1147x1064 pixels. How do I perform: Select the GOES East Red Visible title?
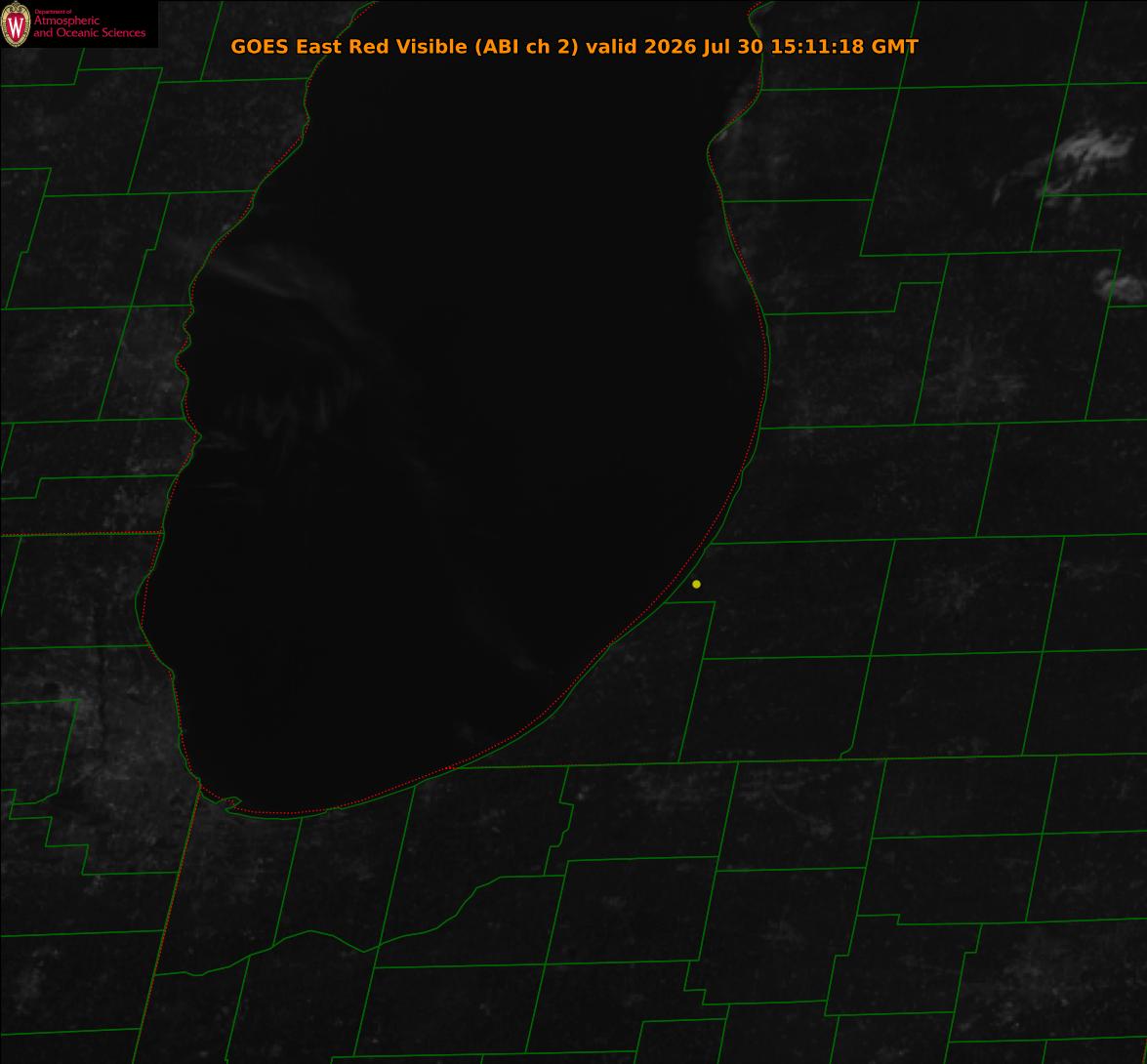click(x=348, y=46)
